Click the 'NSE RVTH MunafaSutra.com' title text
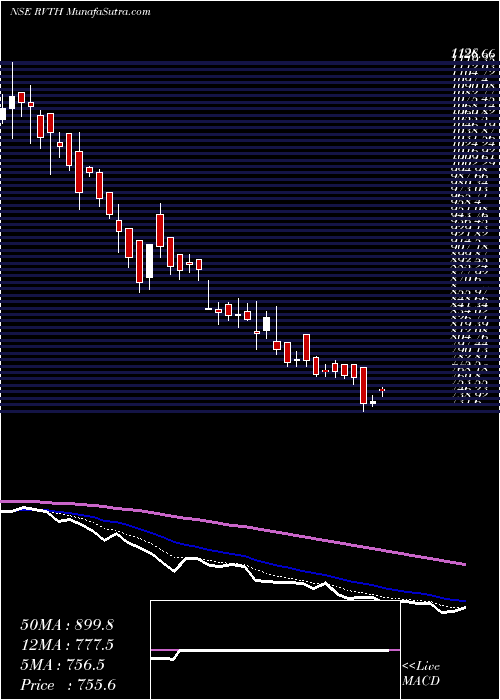The height and width of the screenshot is (700, 500). click(x=79, y=12)
